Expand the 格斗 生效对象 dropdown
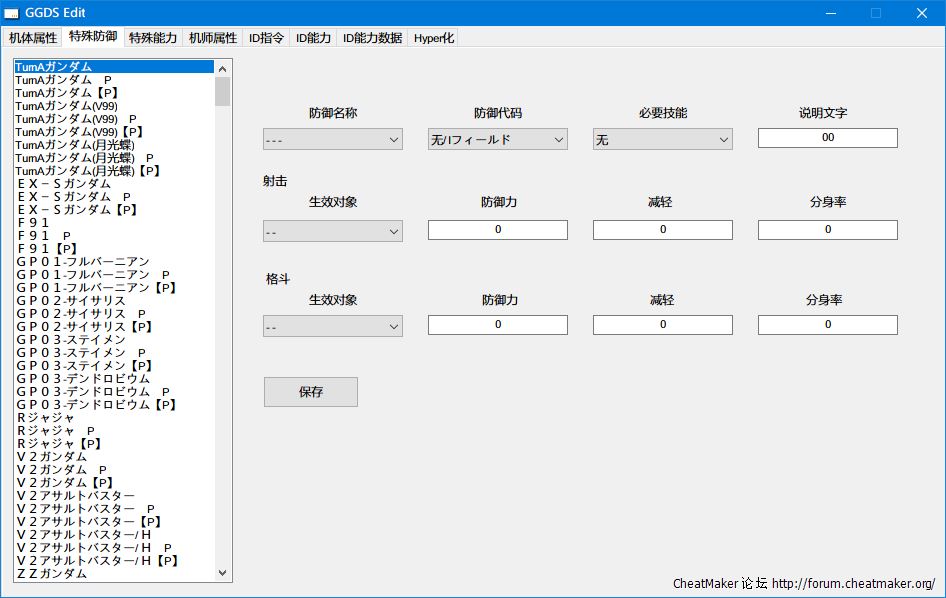The width and height of the screenshot is (946, 598). [333, 326]
